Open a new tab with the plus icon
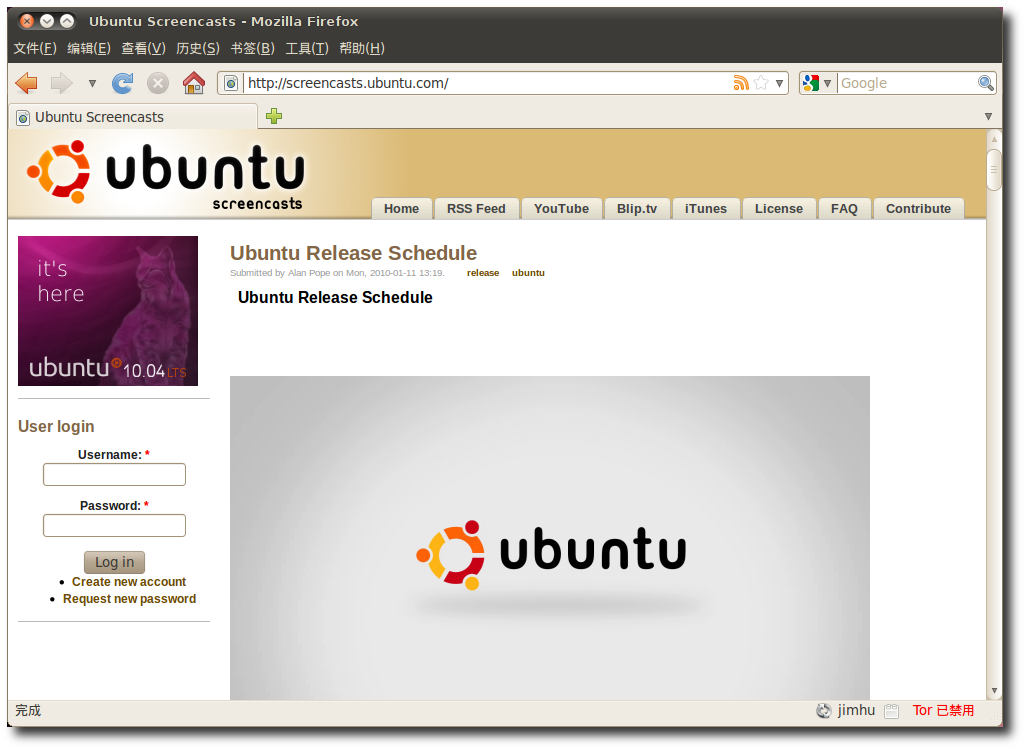The image size is (1026, 750). (274, 116)
